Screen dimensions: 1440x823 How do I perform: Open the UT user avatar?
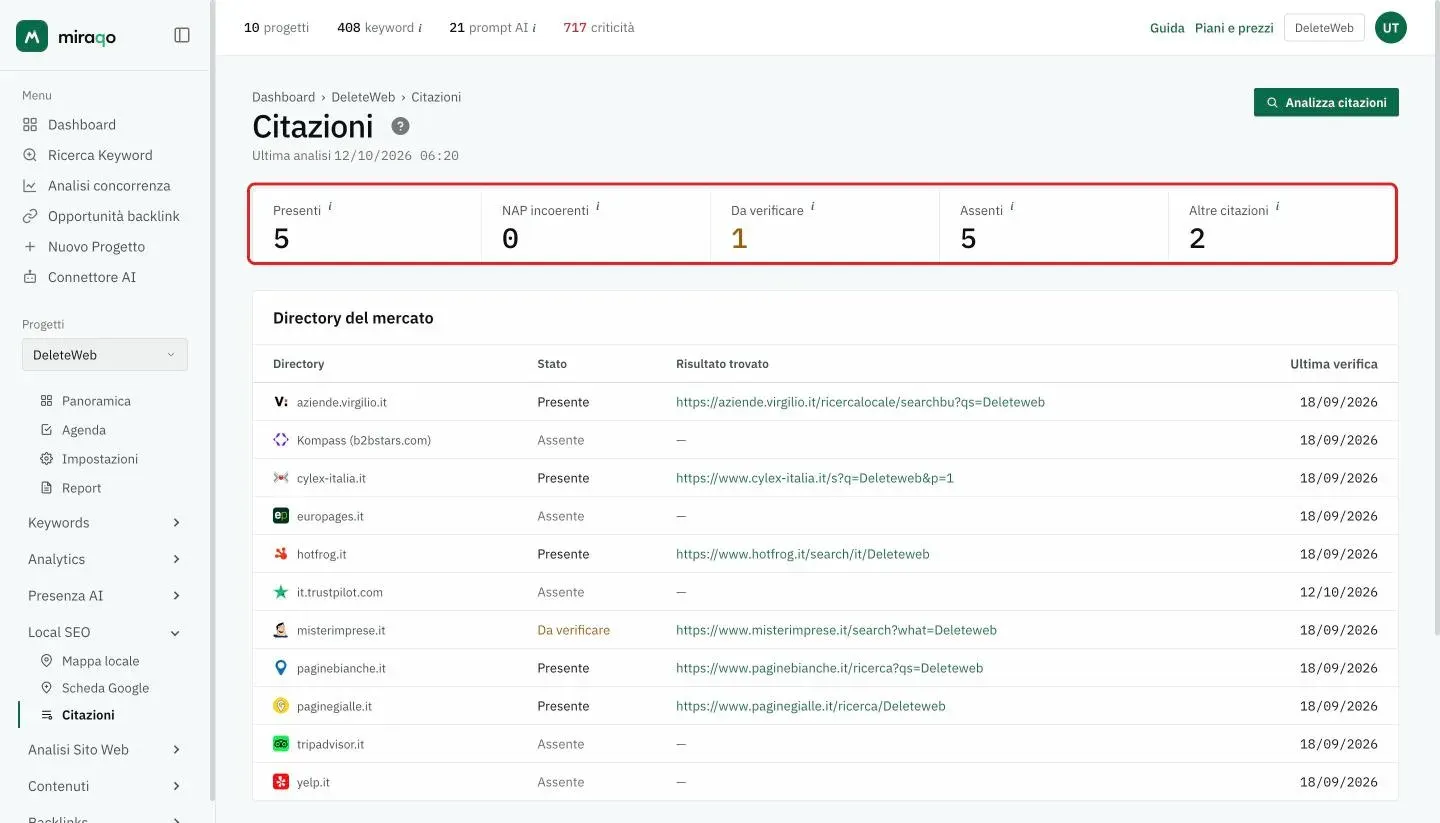tap(1391, 28)
